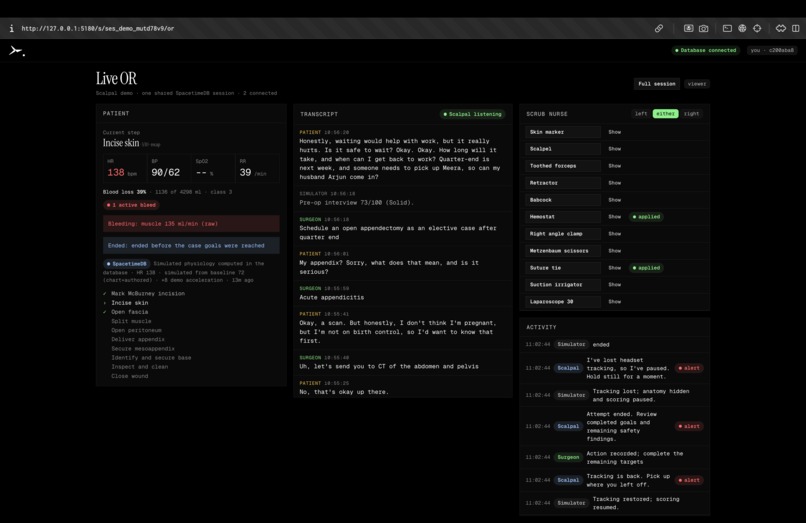
Task: Click the download-to-tray icon in the toolbar
Action: coord(688,29)
